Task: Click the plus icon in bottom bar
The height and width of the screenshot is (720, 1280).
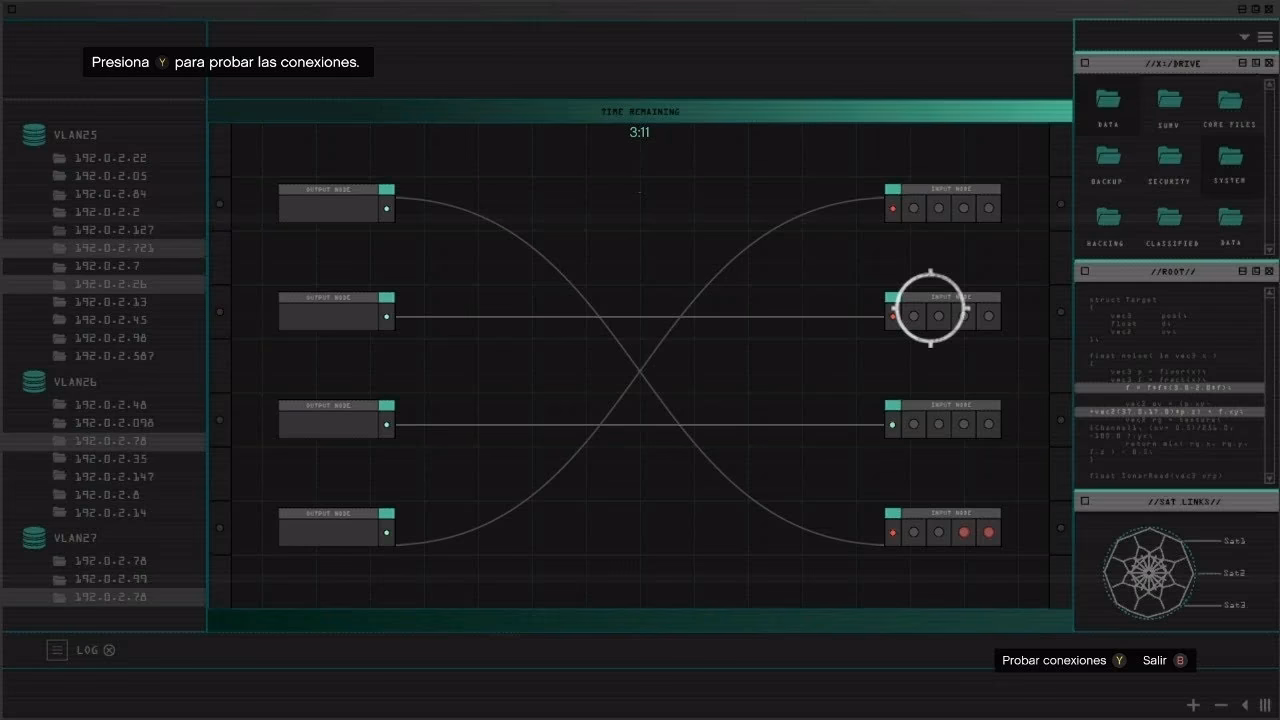Action: pos(1192,705)
